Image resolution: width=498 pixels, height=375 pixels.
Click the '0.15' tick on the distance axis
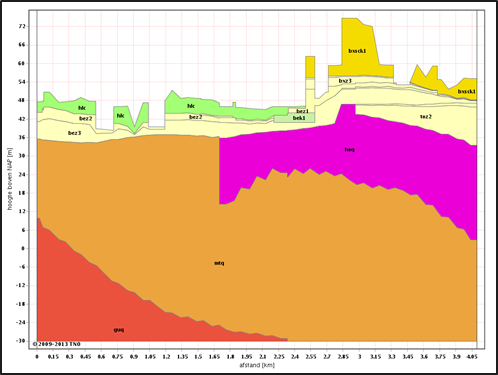tap(53, 357)
